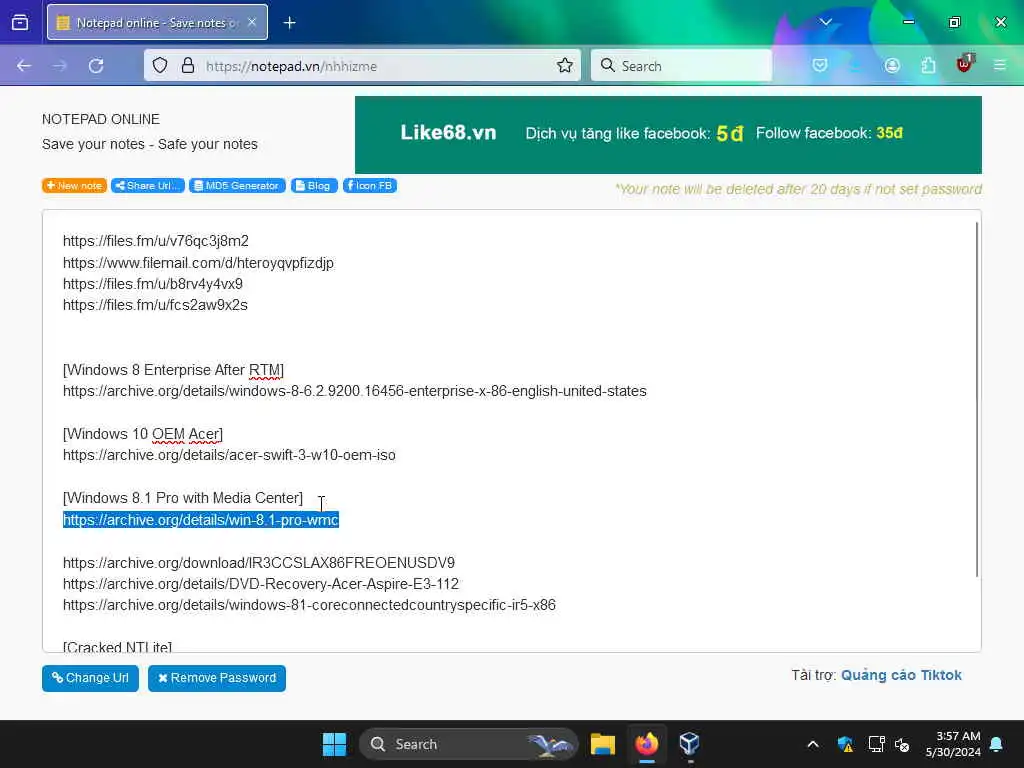Click the muted volume tray icon
The height and width of the screenshot is (768, 1024).
pos(903,744)
